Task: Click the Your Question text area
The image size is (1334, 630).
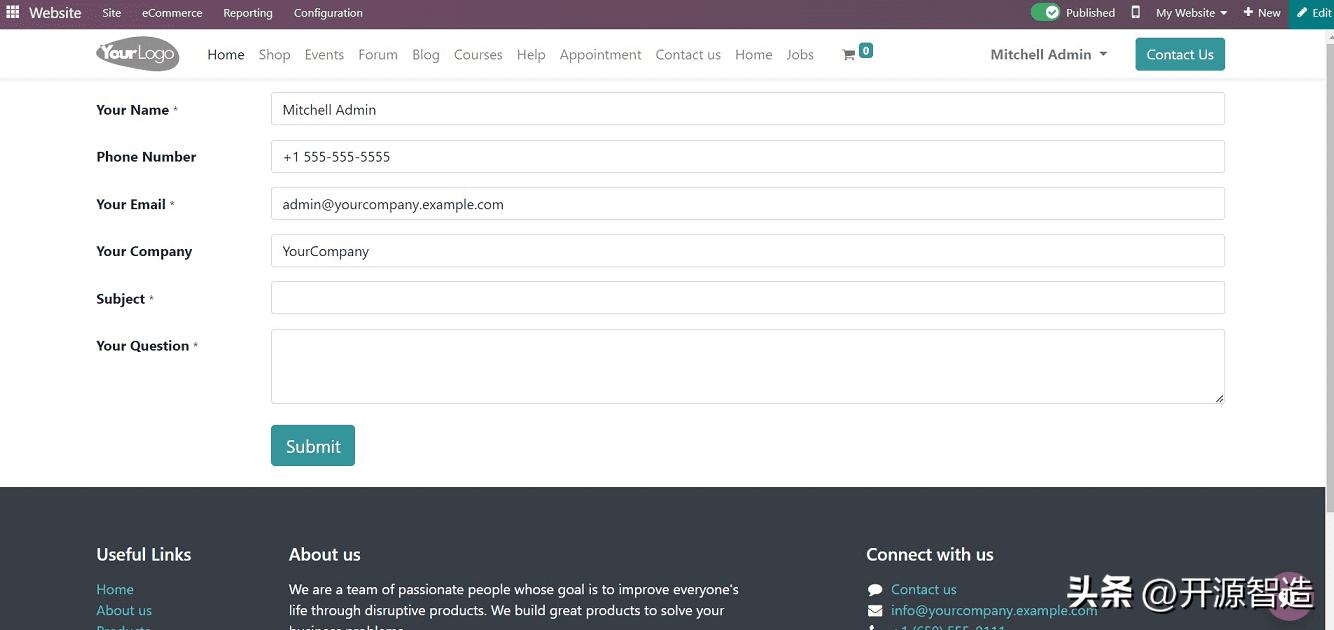Action: pos(748,367)
